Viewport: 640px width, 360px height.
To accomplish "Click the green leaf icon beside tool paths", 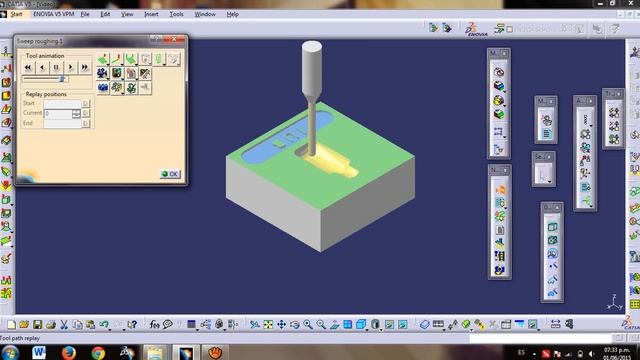I will click(x=131, y=88).
